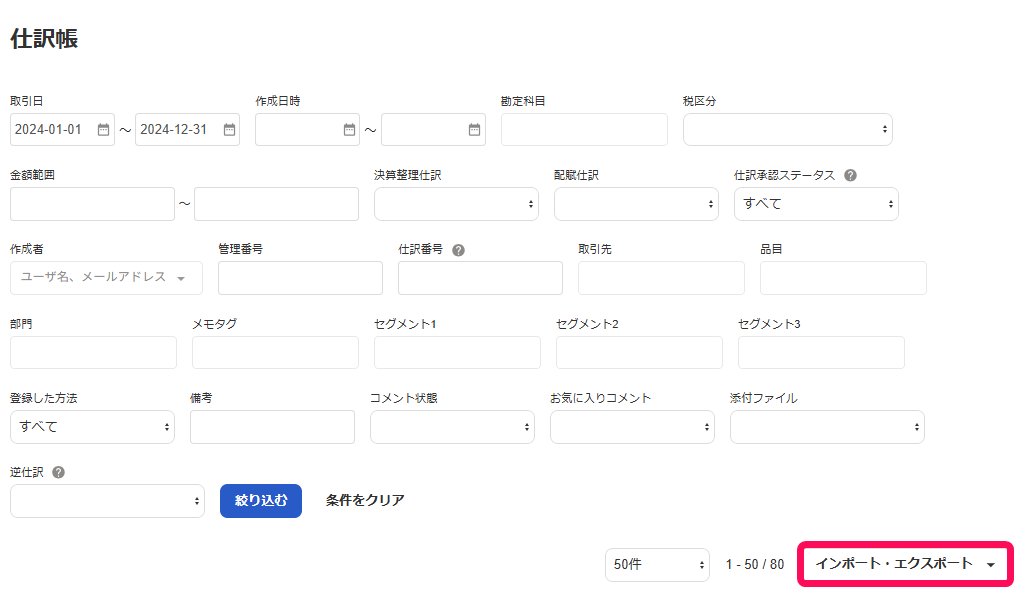Click the セグメント2 input field
The width and height of the screenshot is (1025, 595).
pos(639,352)
